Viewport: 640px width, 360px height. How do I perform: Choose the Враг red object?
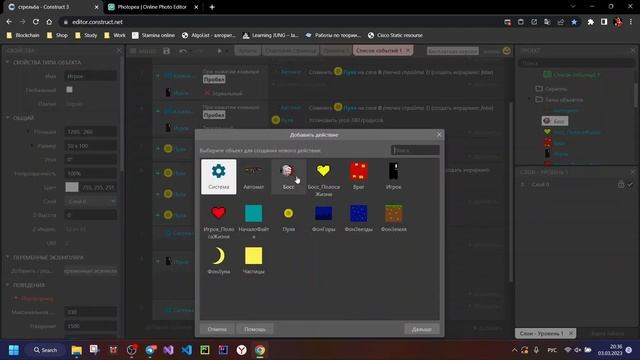(x=358, y=177)
